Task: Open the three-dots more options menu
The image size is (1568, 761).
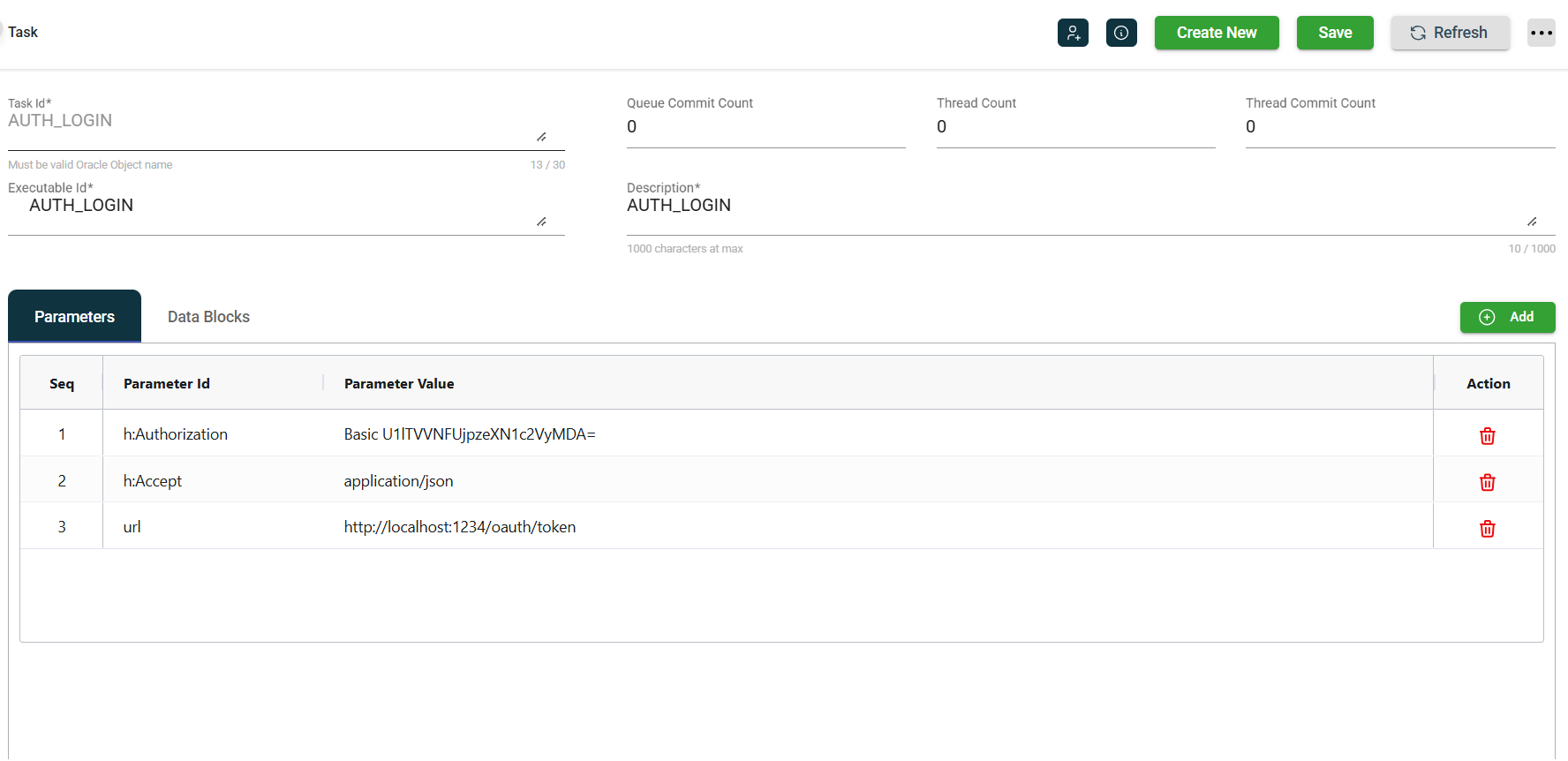Action: 1541,33
